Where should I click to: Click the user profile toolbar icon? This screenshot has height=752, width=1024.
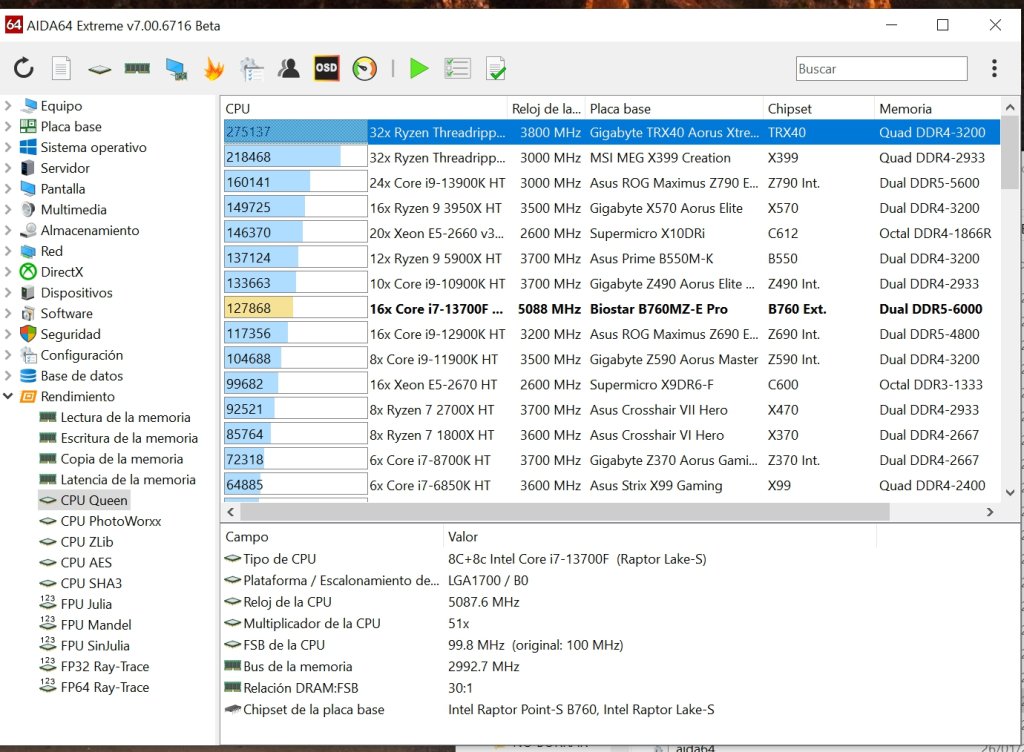coord(289,68)
